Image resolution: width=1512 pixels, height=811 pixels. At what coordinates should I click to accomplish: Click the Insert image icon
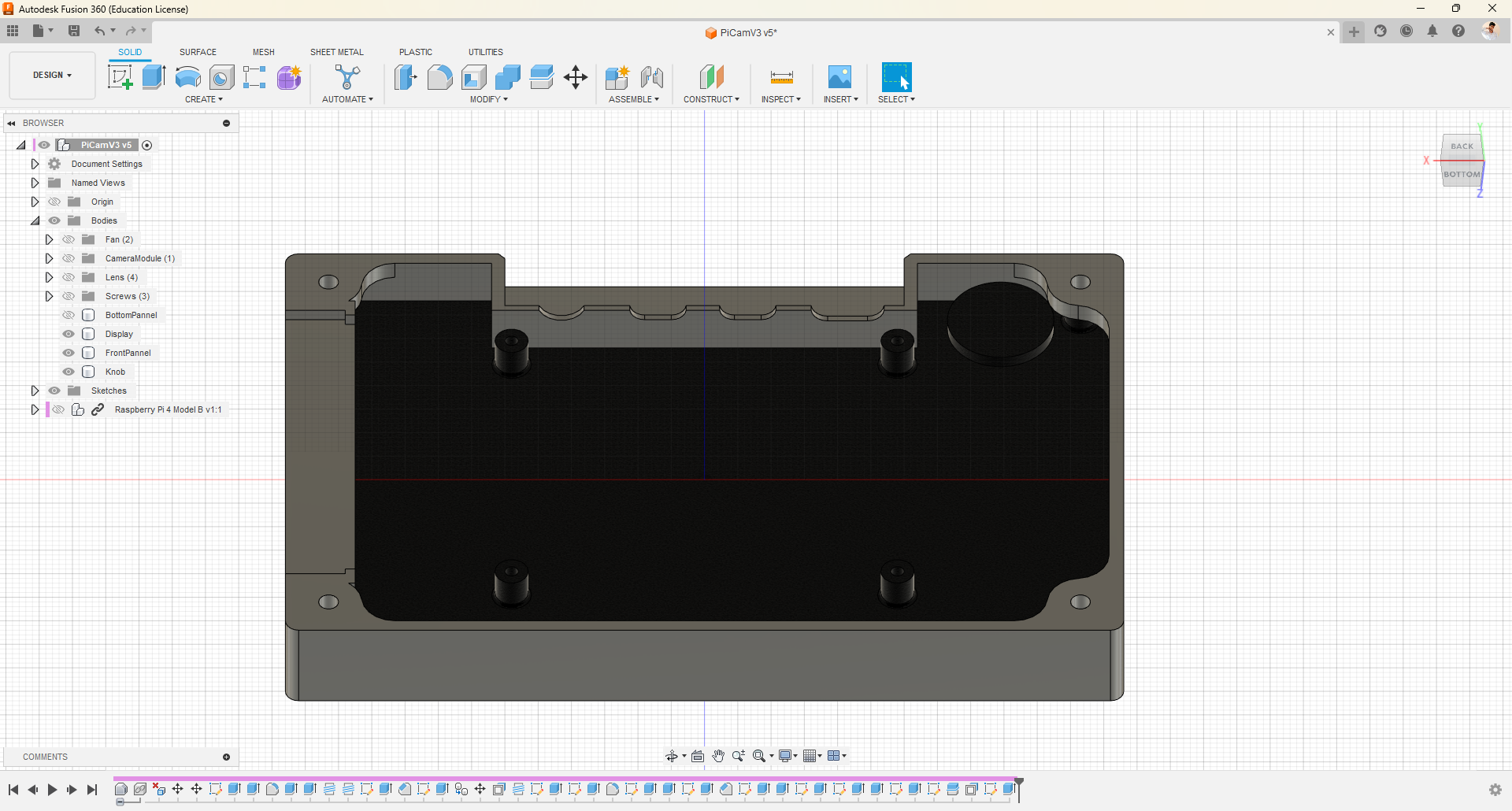pos(839,77)
